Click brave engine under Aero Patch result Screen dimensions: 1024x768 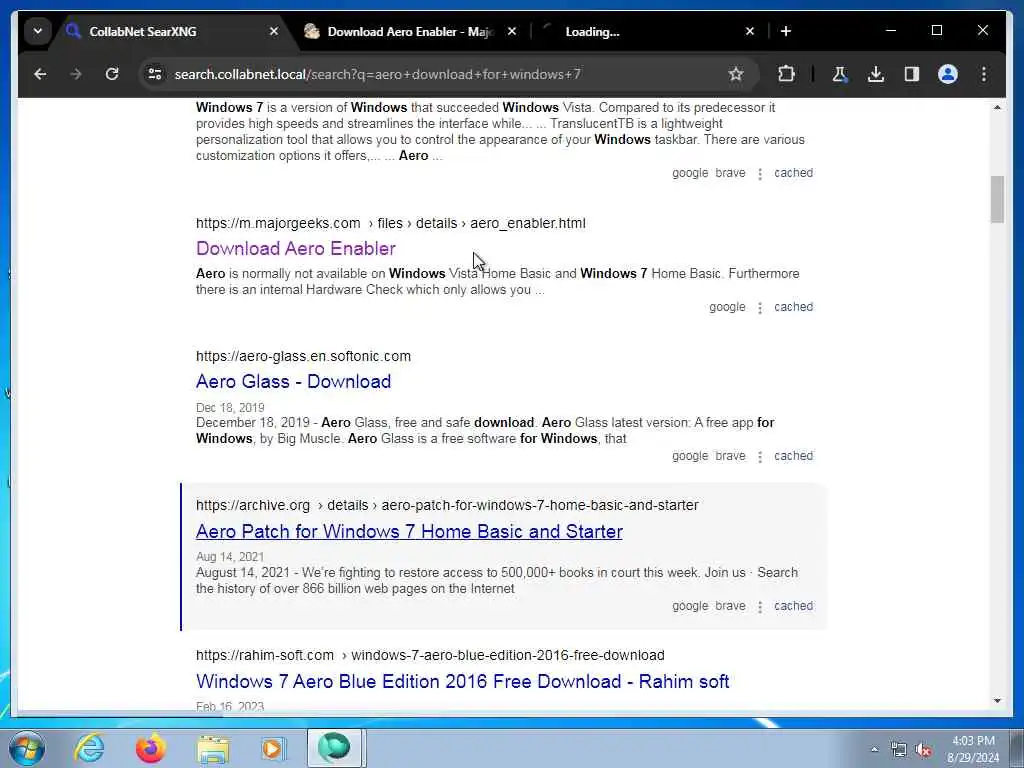click(x=730, y=606)
